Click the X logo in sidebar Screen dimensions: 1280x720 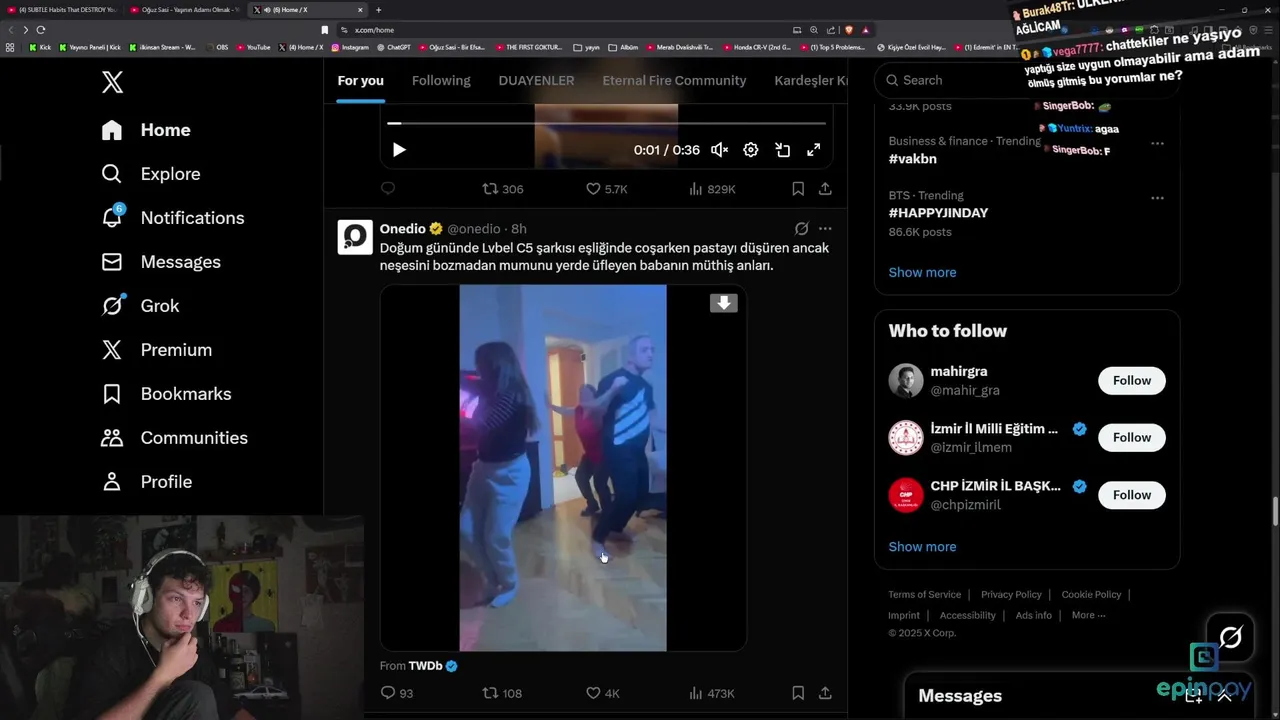point(112,82)
